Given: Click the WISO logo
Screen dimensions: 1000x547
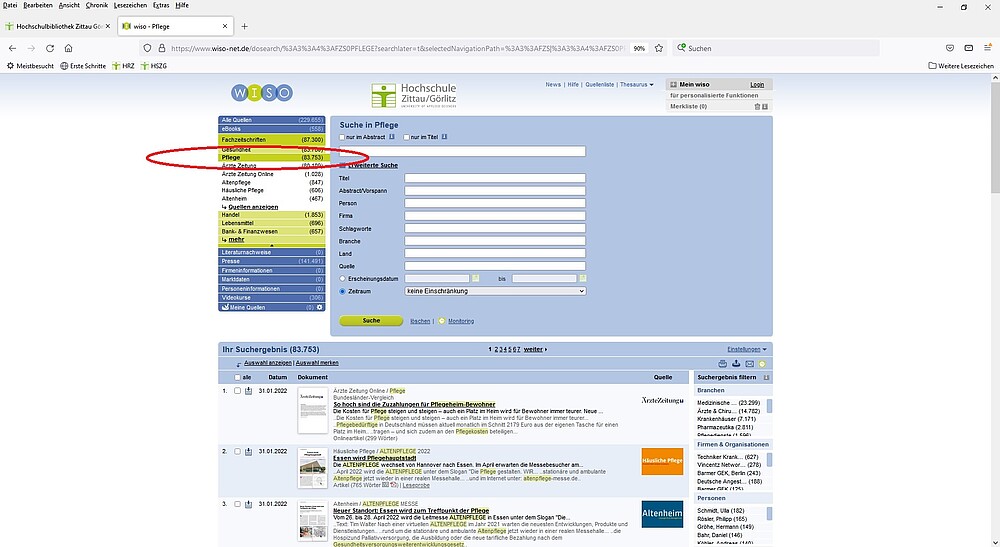Looking at the screenshot, I should point(261,92).
